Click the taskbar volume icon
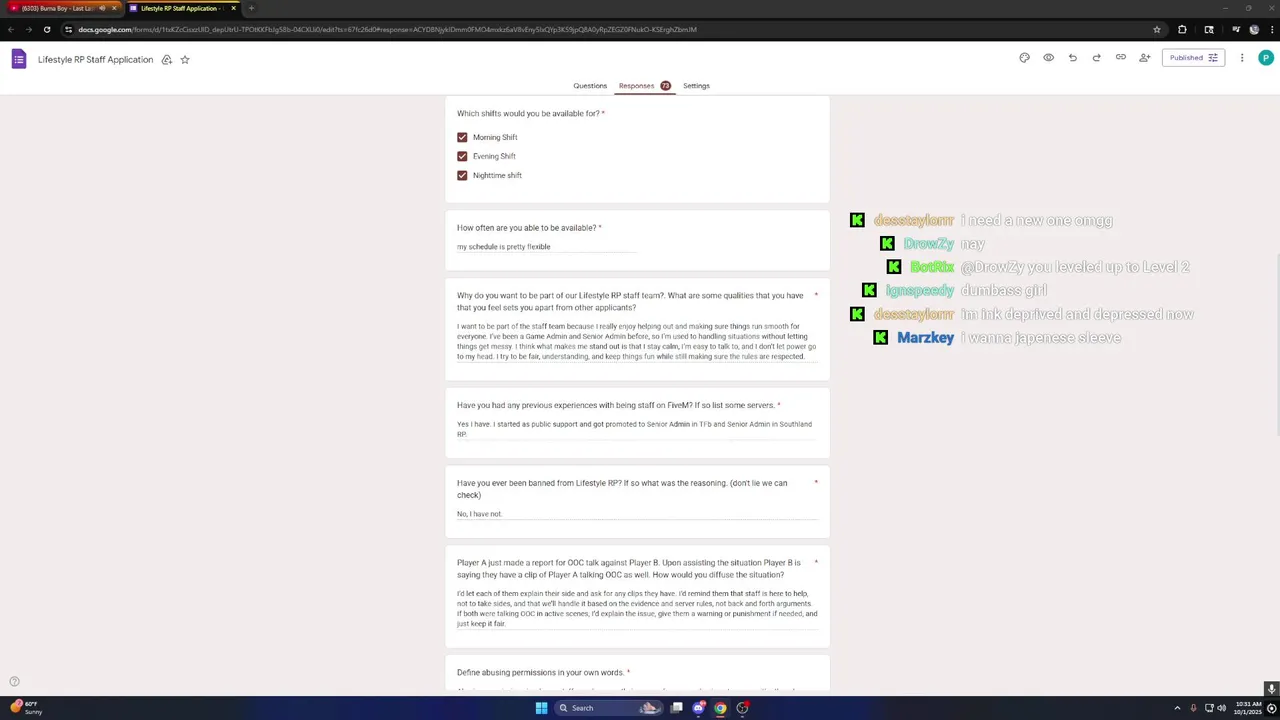The height and width of the screenshot is (720, 1280). pyautogui.click(x=1221, y=708)
